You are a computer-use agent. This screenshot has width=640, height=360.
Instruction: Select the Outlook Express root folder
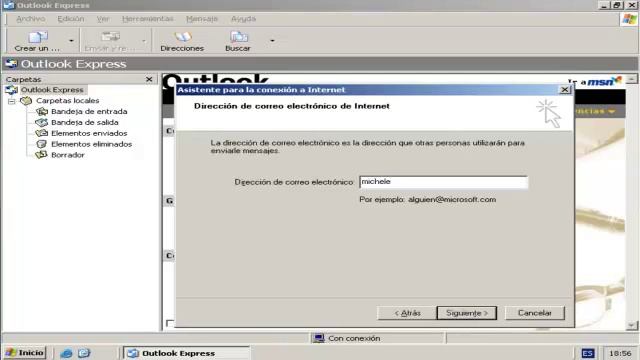pos(52,90)
